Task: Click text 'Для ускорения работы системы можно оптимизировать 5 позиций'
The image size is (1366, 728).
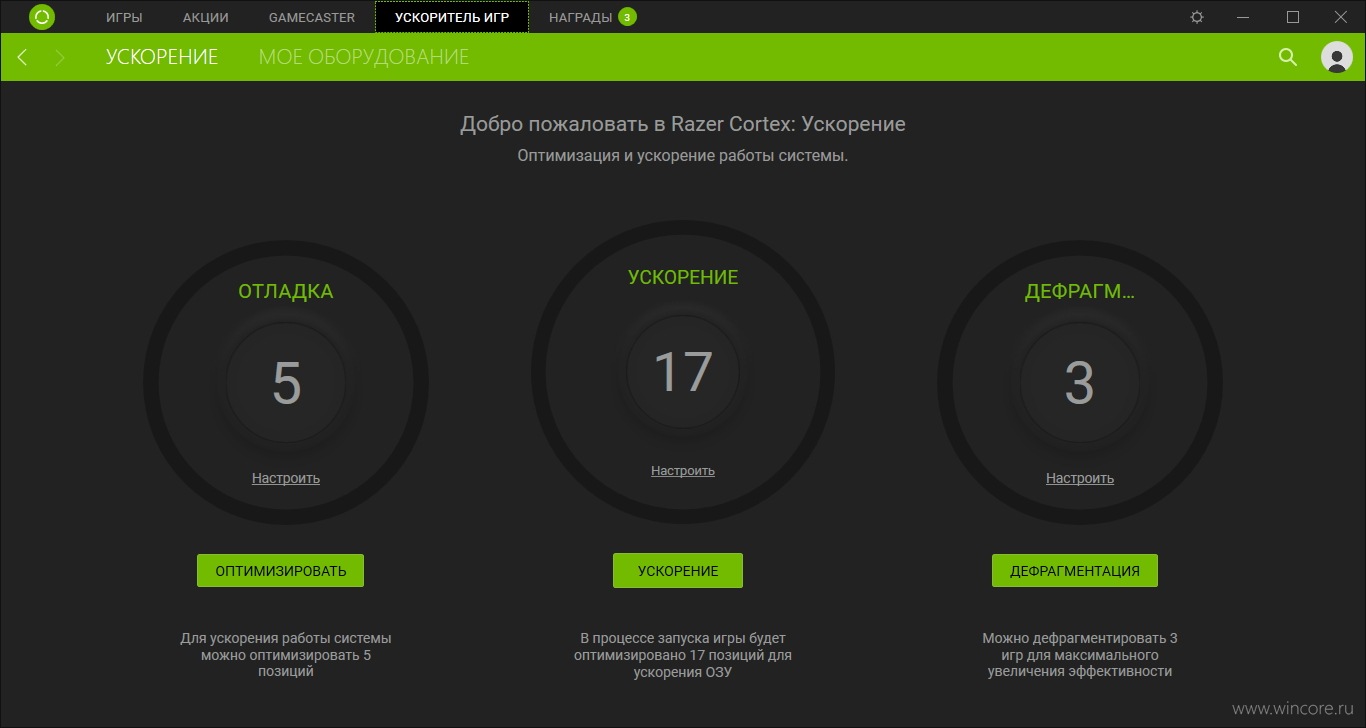Action: click(x=286, y=655)
